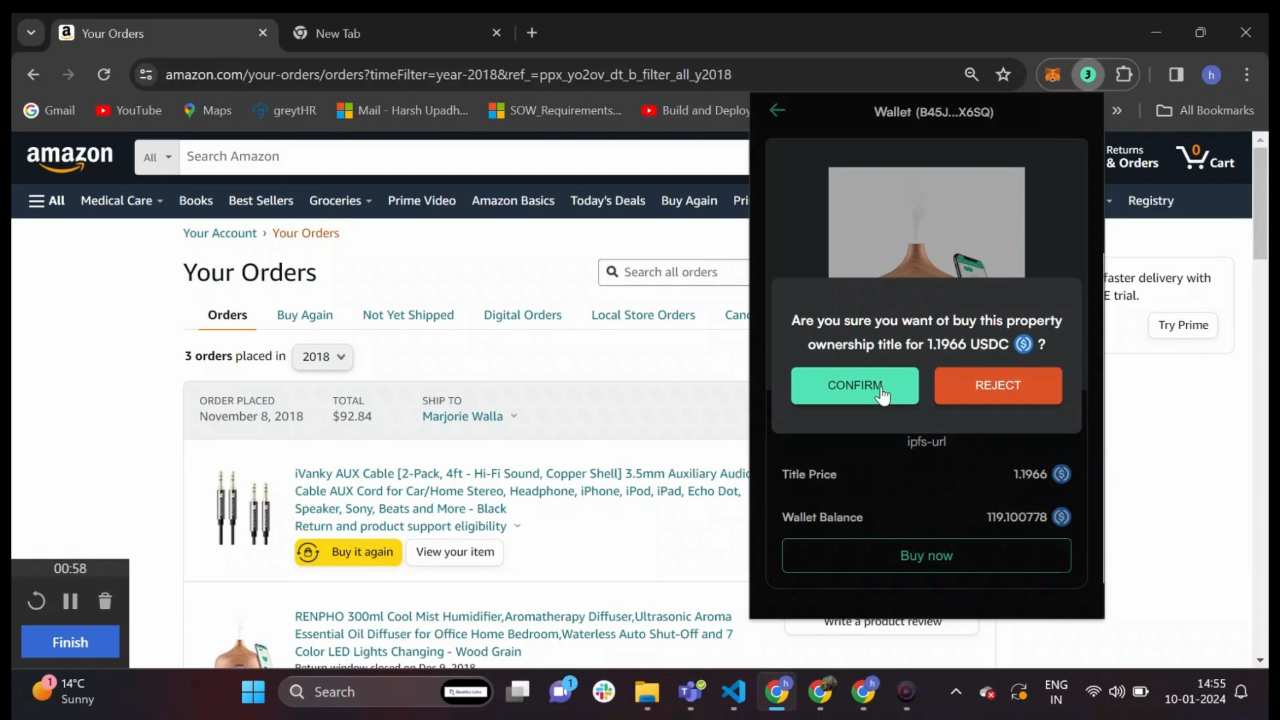Show more bookmarks with double chevron
1280x720 pixels.
[x=1117, y=110]
